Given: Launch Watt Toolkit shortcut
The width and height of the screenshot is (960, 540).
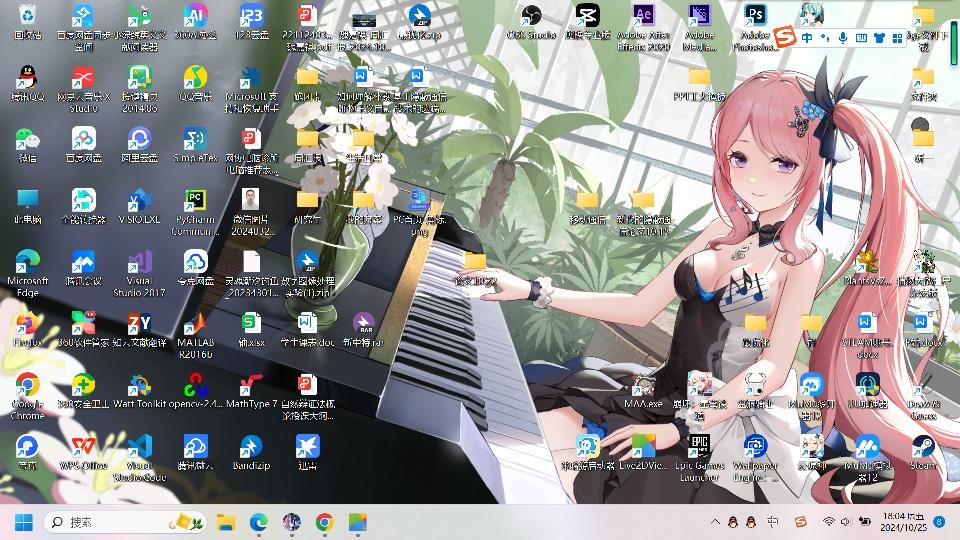Looking at the screenshot, I should click(x=140, y=391).
